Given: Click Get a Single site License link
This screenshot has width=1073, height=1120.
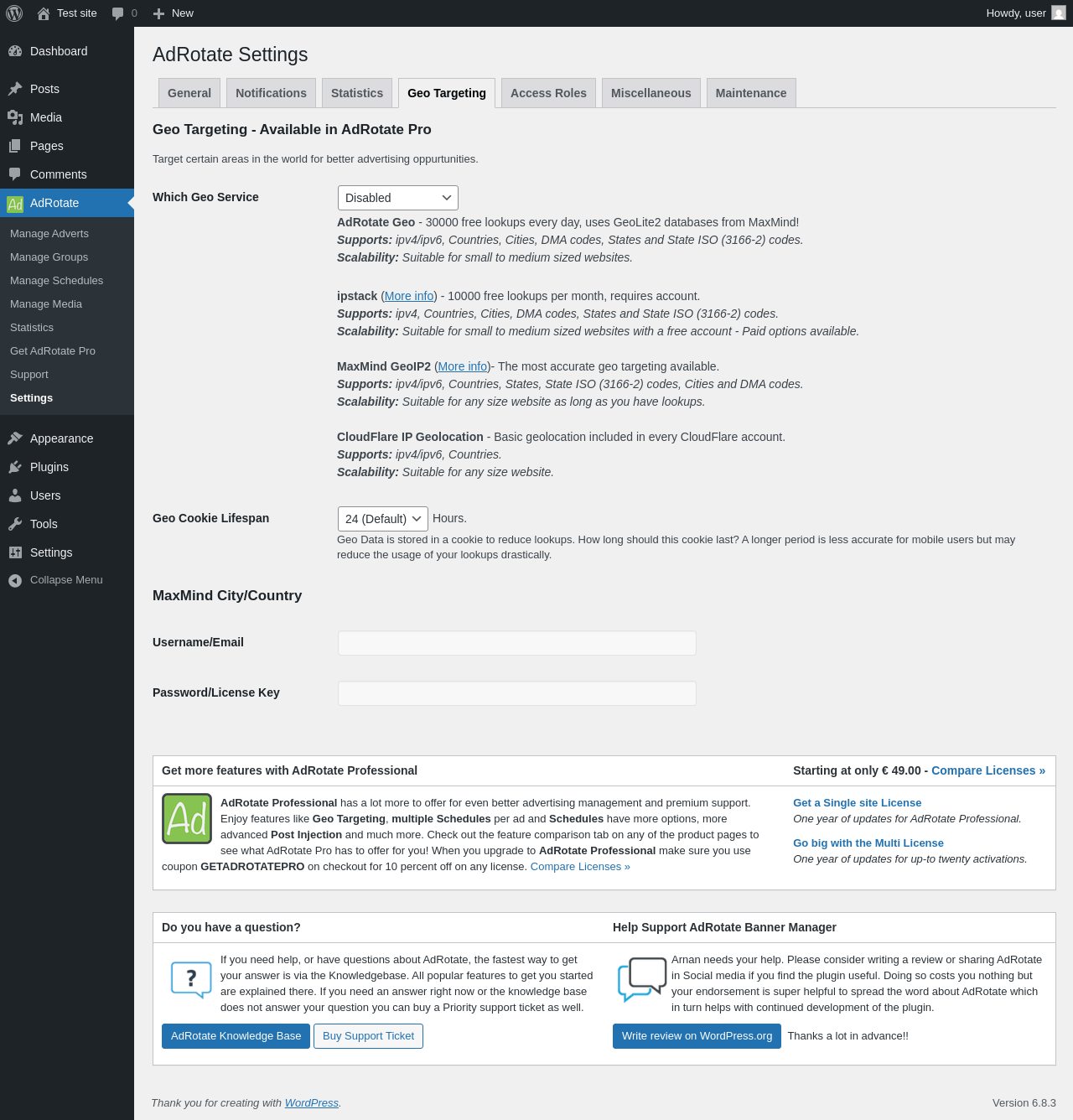Looking at the screenshot, I should pyautogui.click(x=857, y=803).
